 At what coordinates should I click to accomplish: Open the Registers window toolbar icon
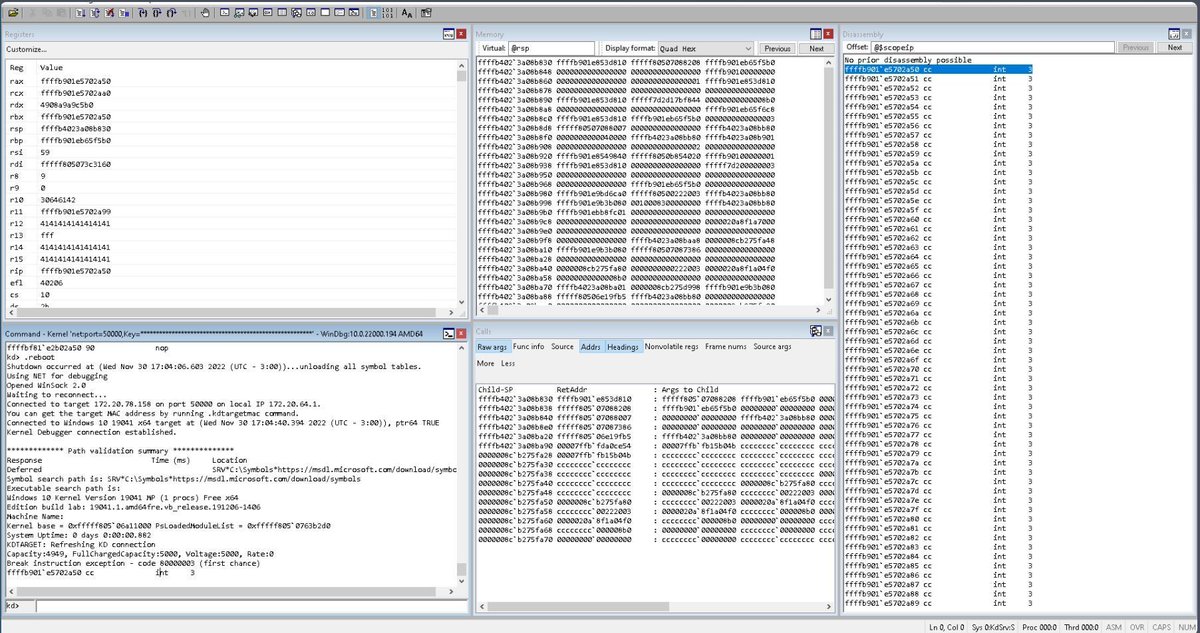pyautogui.click(x=268, y=12)
